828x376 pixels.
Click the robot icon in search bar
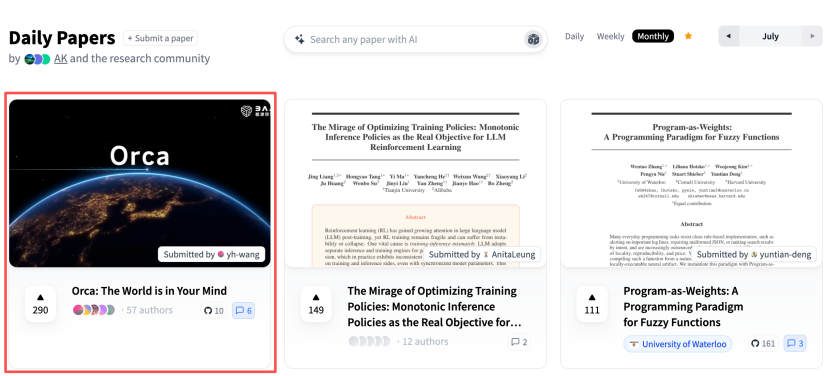pyautogui.click(x=533, y=39)
